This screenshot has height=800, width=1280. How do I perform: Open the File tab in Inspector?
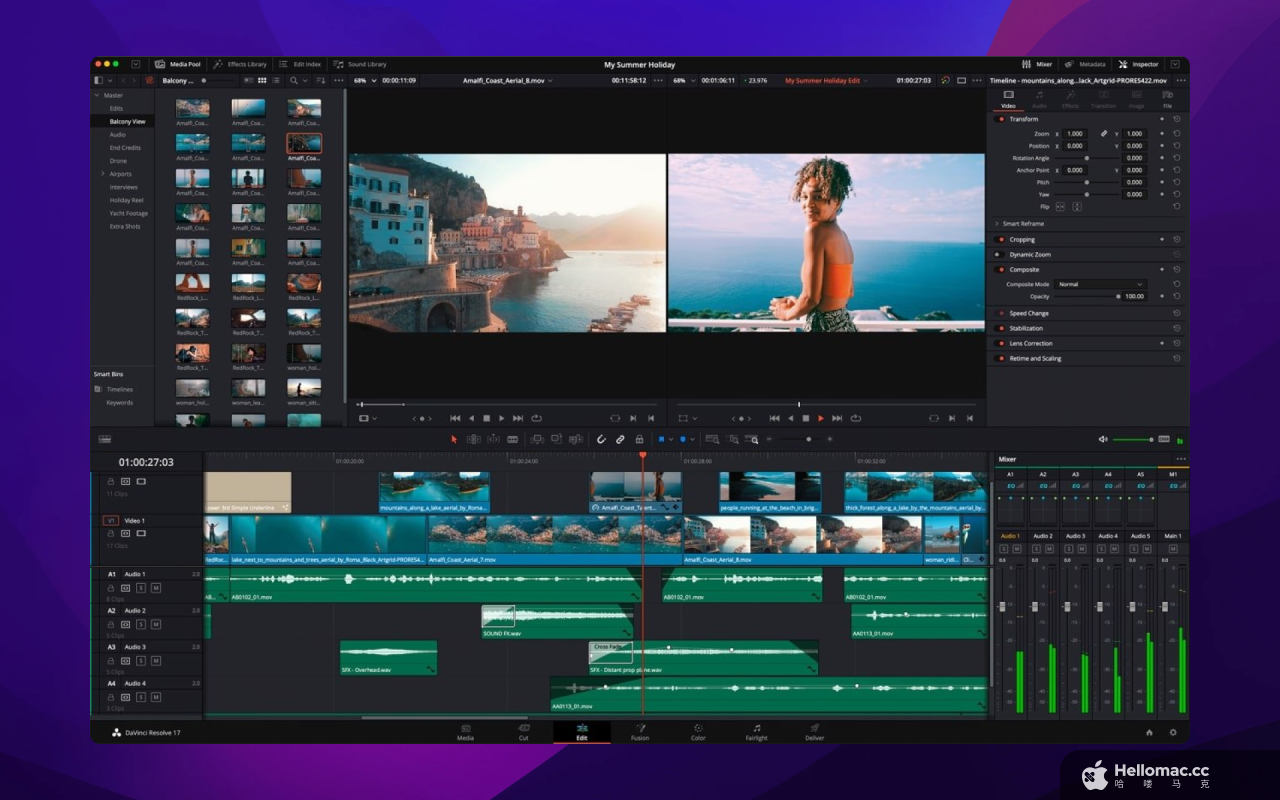1167,99
